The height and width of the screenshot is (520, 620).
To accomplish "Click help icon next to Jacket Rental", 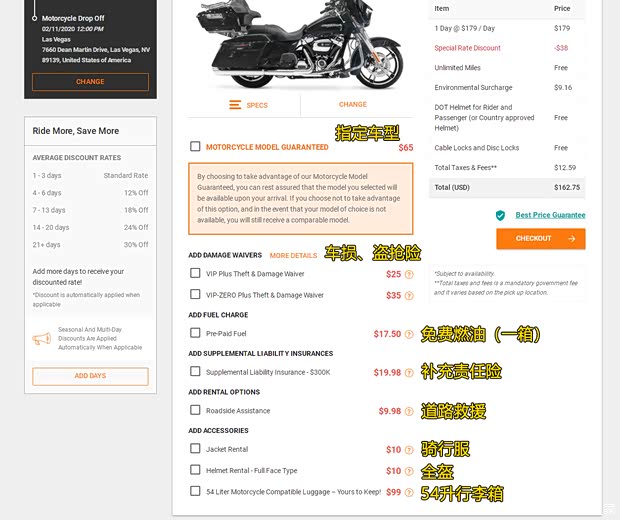I will pyautogui.click(x=409, y=450).
